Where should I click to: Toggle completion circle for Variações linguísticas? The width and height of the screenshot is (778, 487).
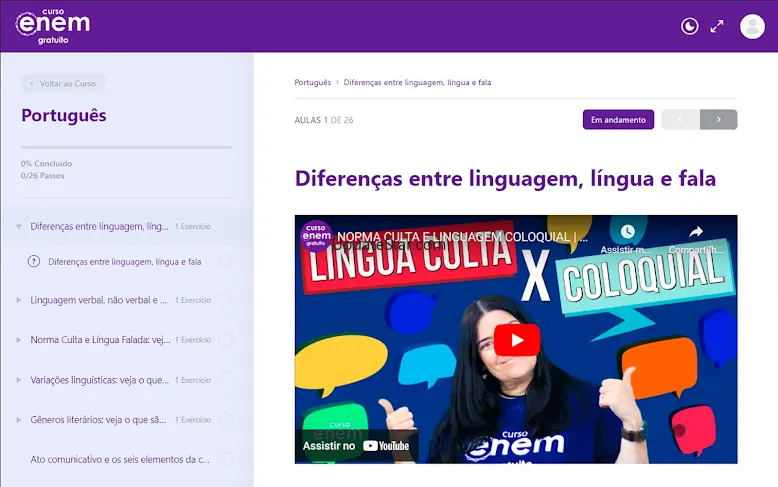(x=225, y=379)
